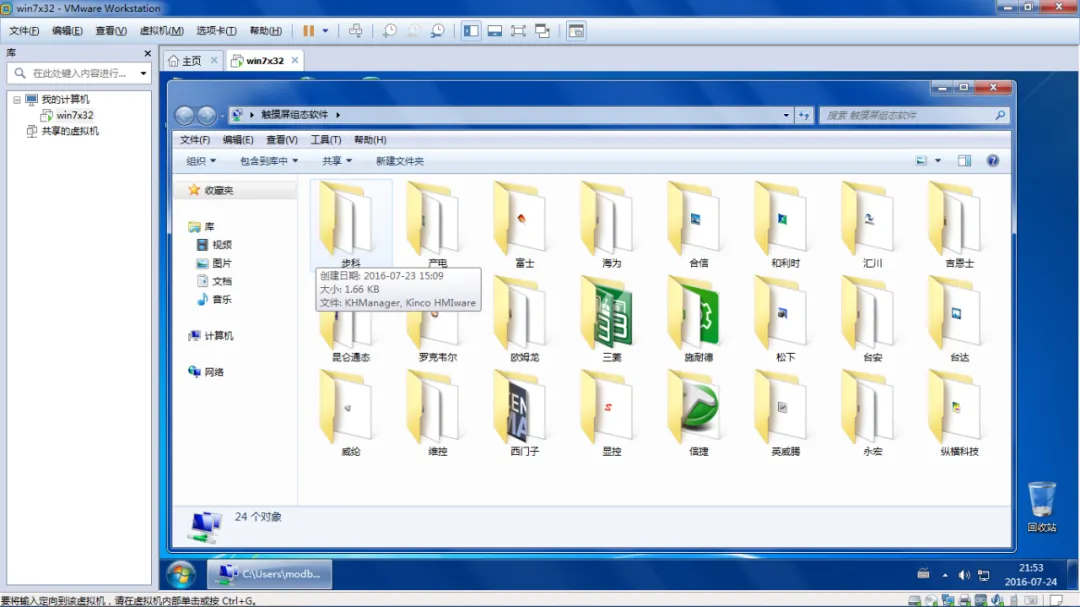
Task: Click the volume icon in system tray
Action: (964, 575)
